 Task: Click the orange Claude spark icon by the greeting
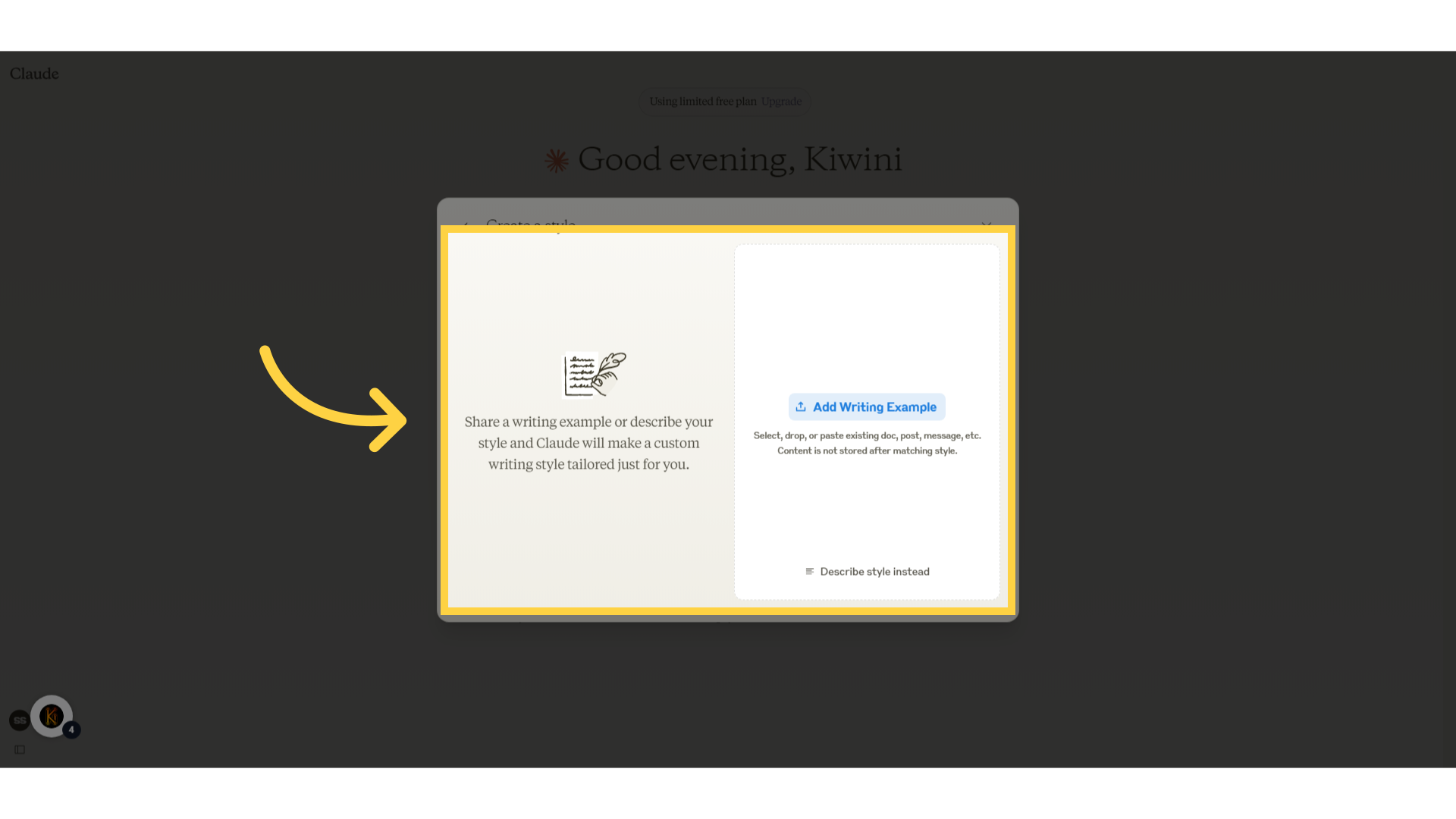pyautogui.click(x=557, y=160)
